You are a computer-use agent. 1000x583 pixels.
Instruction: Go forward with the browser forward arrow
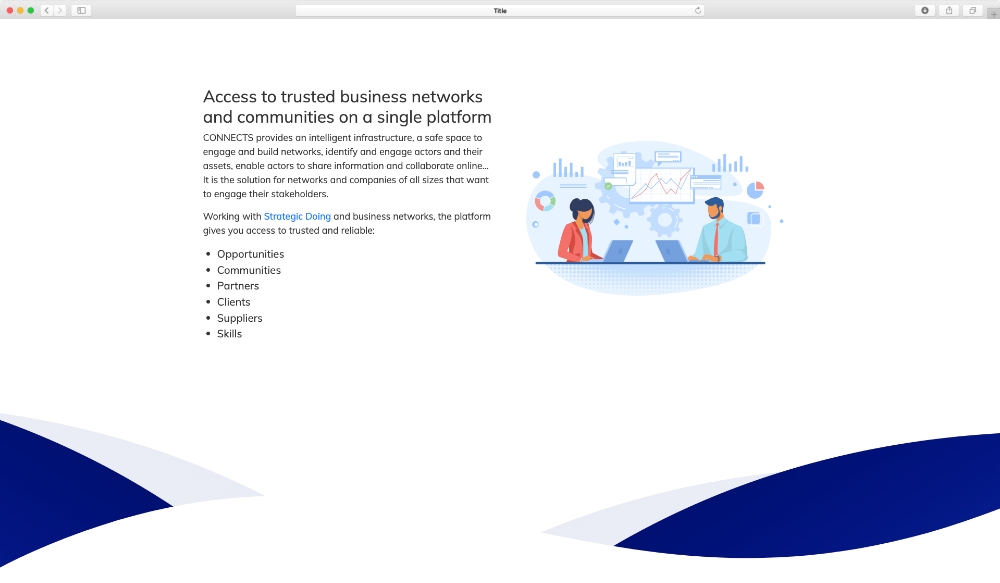pyautogui.click(x=60, y=10)
